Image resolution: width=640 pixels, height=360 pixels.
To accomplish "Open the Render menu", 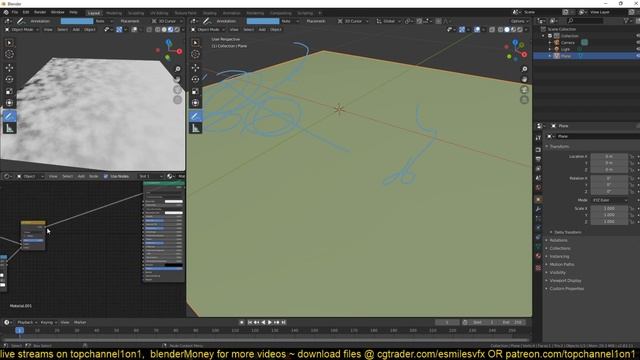I will pos(40,12).
